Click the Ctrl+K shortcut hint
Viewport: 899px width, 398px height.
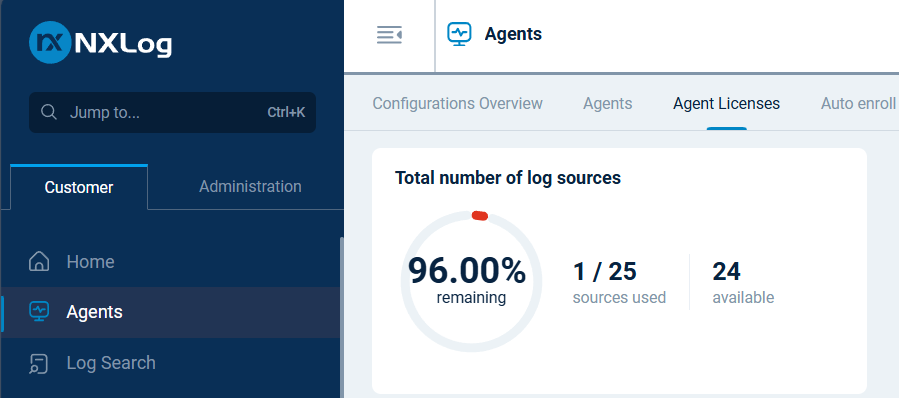point(286,112)
